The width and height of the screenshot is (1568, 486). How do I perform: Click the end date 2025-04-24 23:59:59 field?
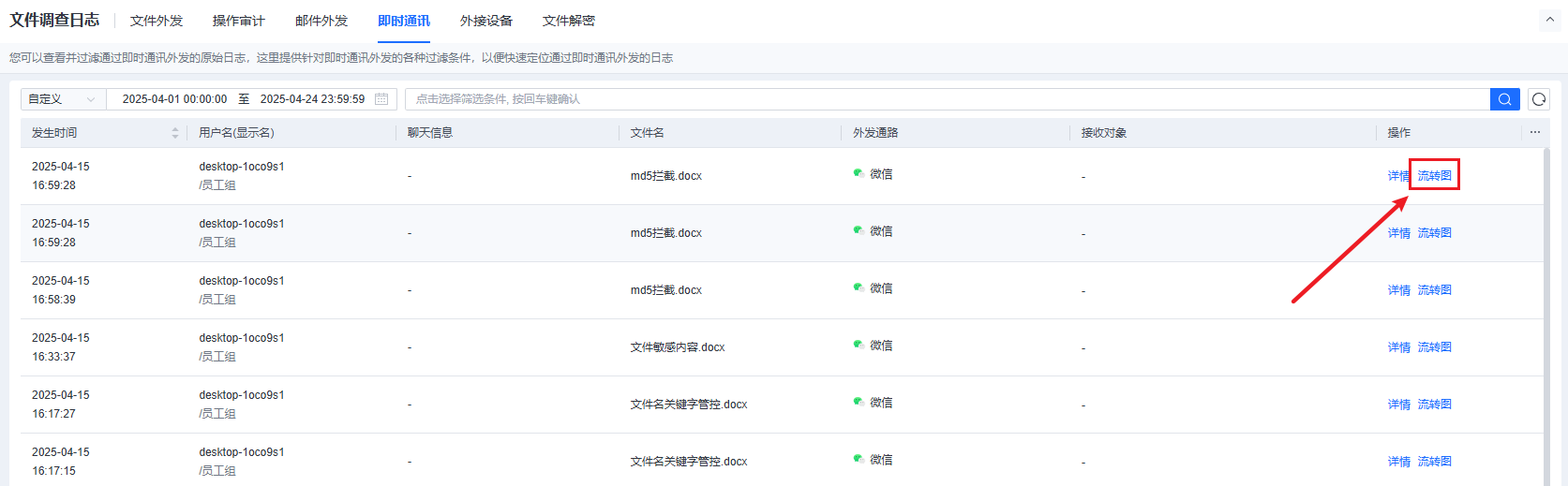coord(312,99)
